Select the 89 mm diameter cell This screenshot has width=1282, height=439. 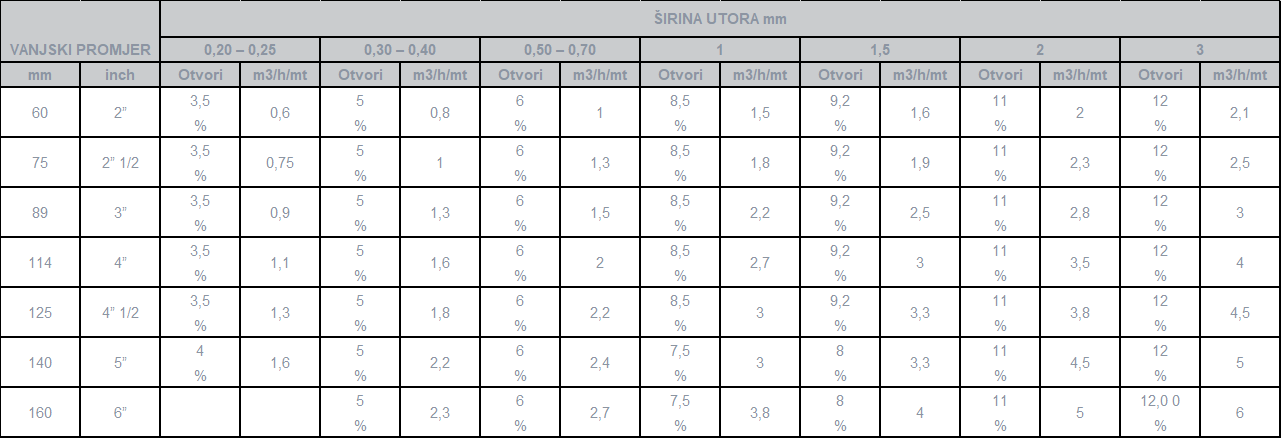[40, 213]
